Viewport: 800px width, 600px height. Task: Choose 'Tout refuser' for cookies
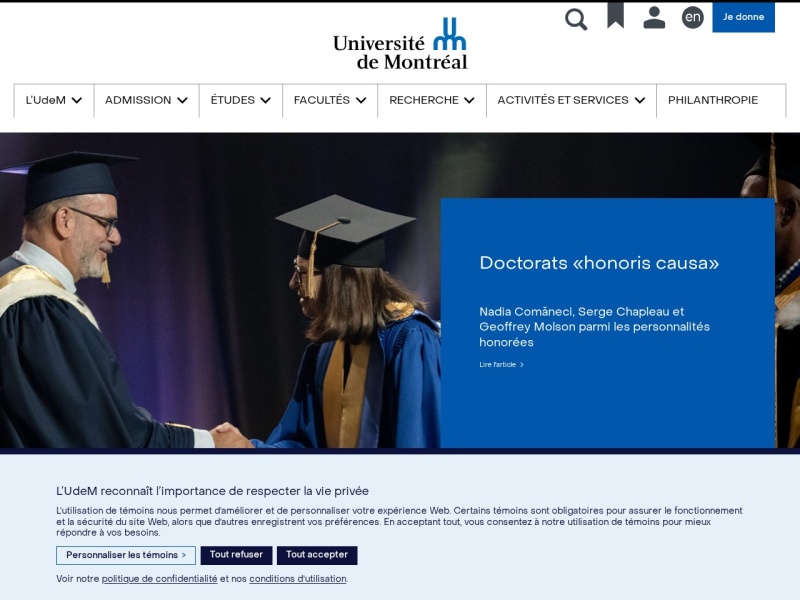point(236,555)
